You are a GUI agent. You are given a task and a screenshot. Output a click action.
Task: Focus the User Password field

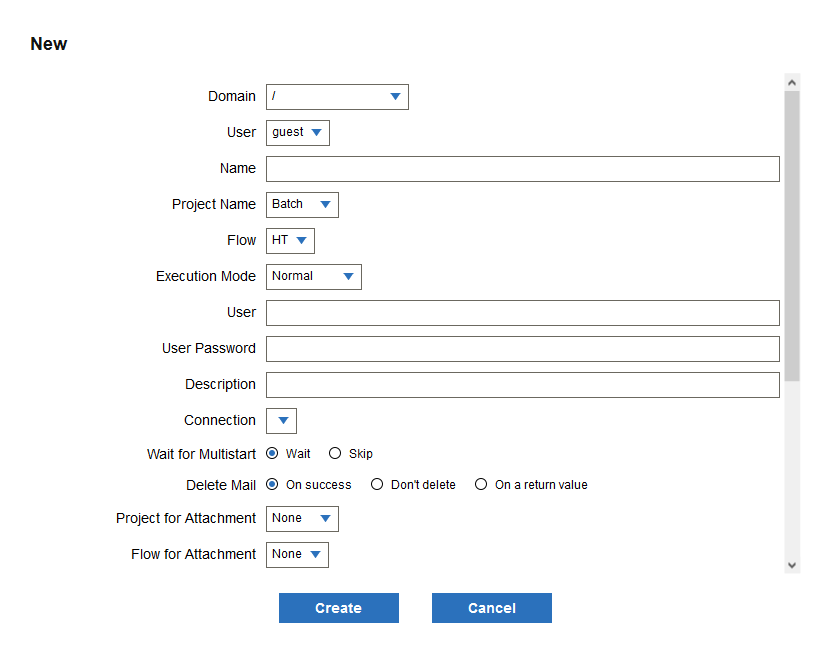coord(522,349)
